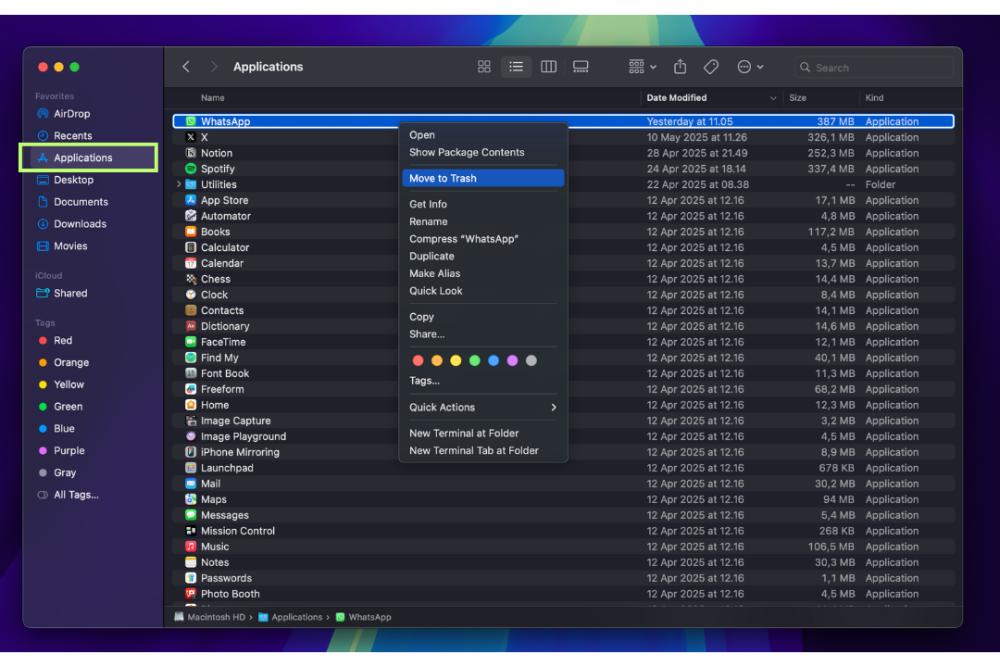
Task: Select New Terminal at Folder menu item
Action: (x=483, y=433)
